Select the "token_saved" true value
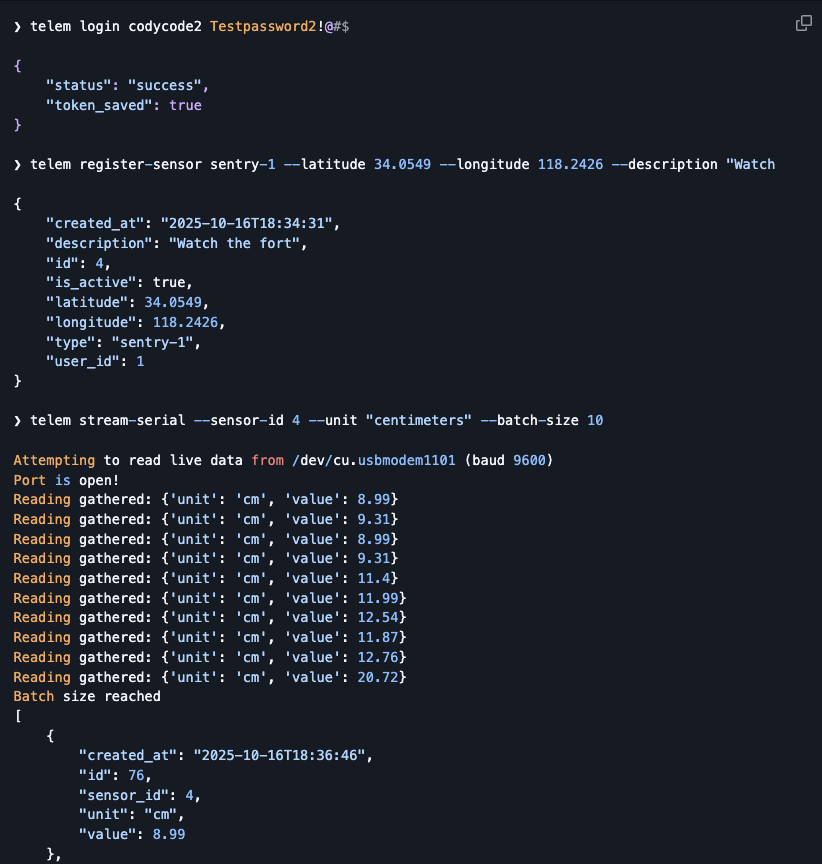Screen dimensions: 822x864 184,105
